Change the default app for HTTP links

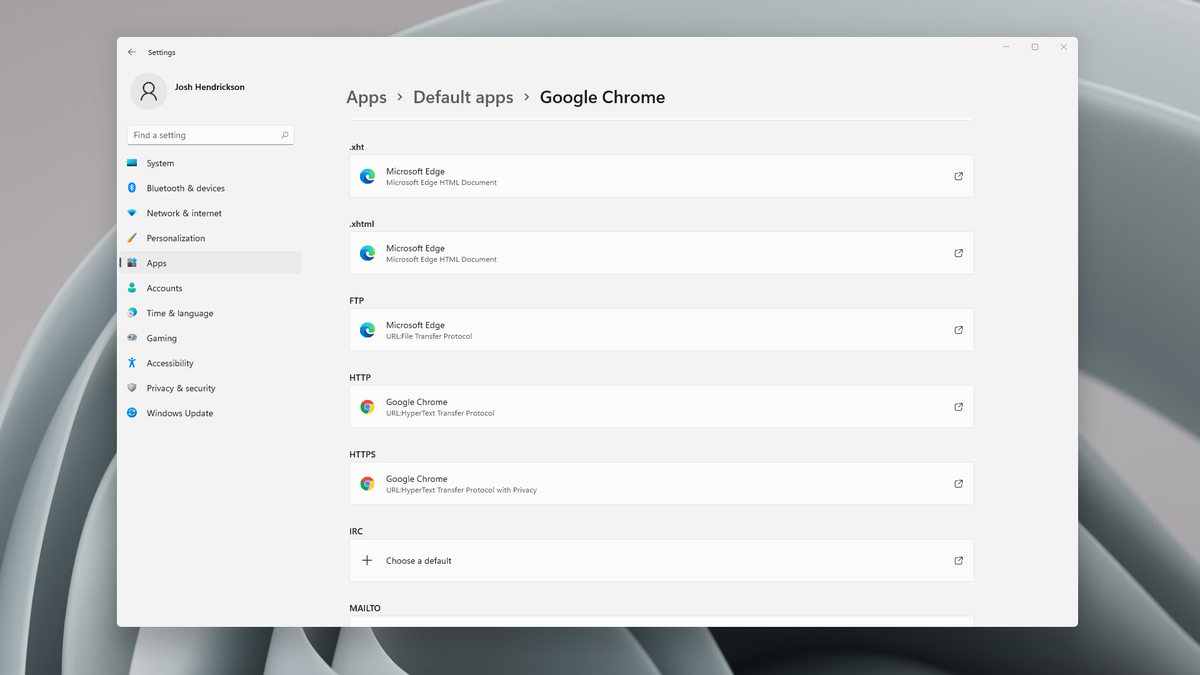coord(660,406)
